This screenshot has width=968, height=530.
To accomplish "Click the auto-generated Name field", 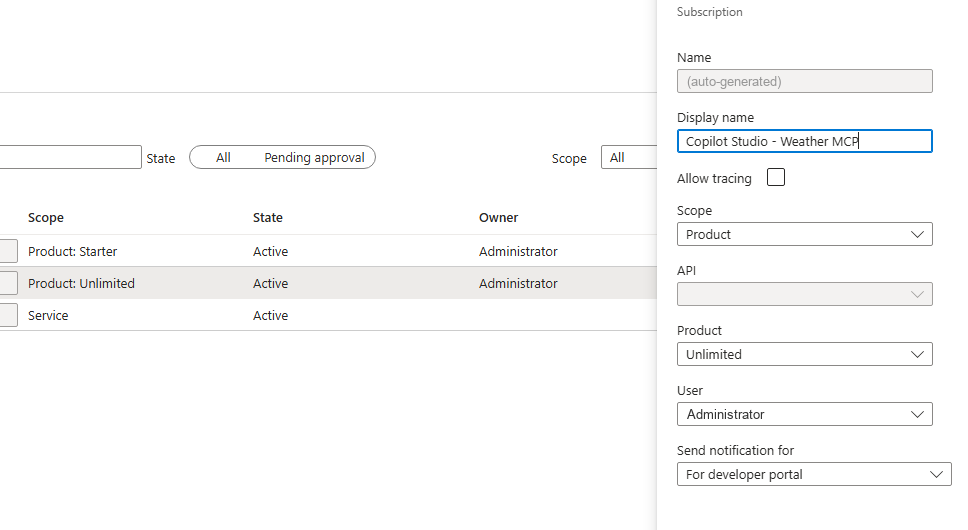I will point(804,81).
